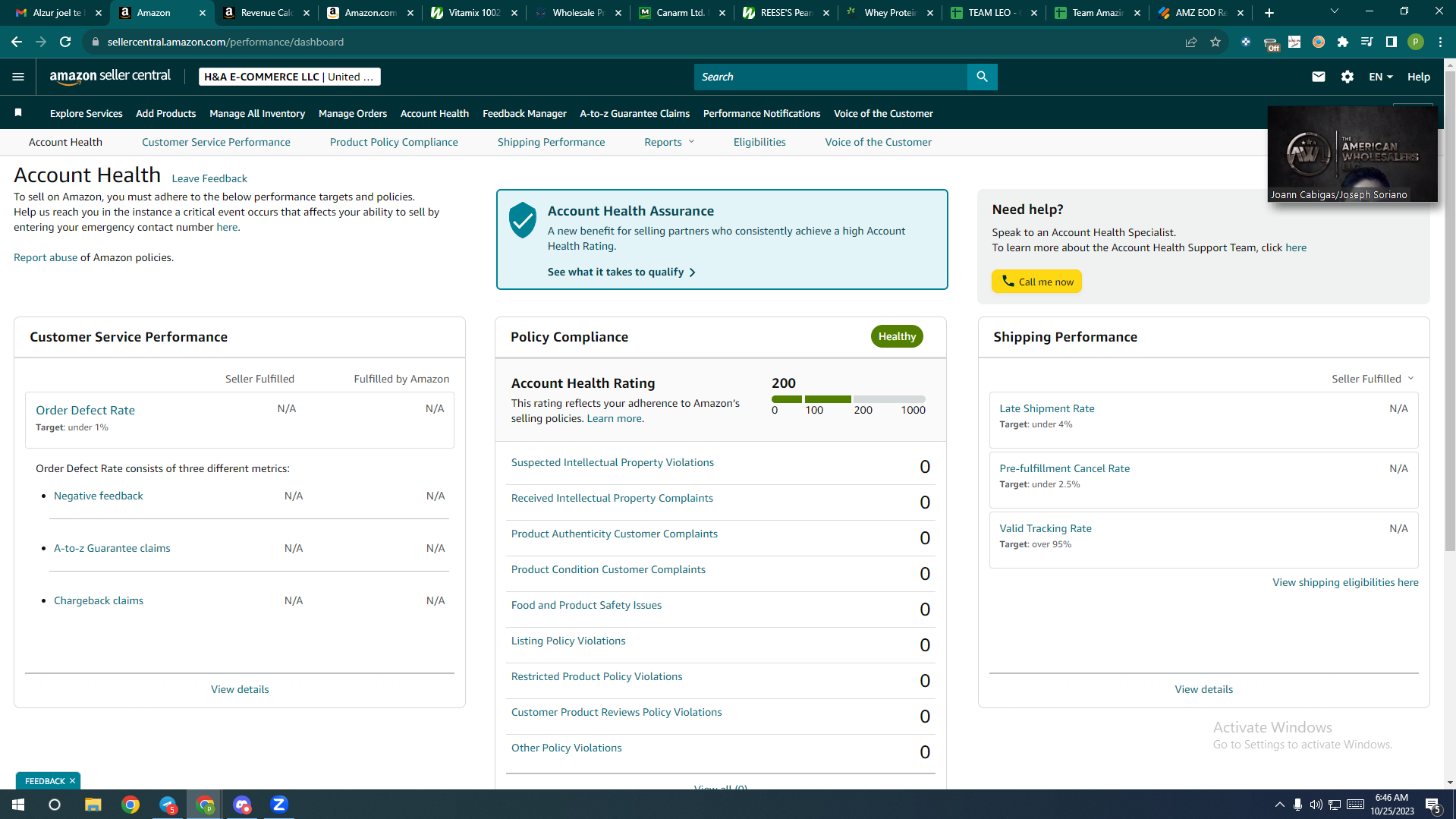Click the amazon seller central logo
Screen dimensions: 1456x819
point(110,76)
